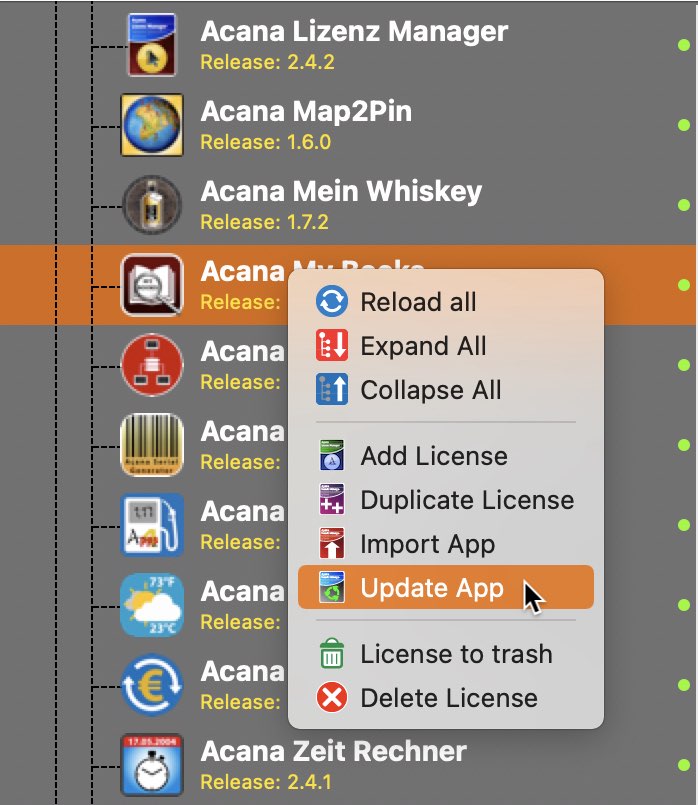Click the Acana Mein Whiskey bottle icon
Viewport: 698px width, 805px height.
coord(151,205)
